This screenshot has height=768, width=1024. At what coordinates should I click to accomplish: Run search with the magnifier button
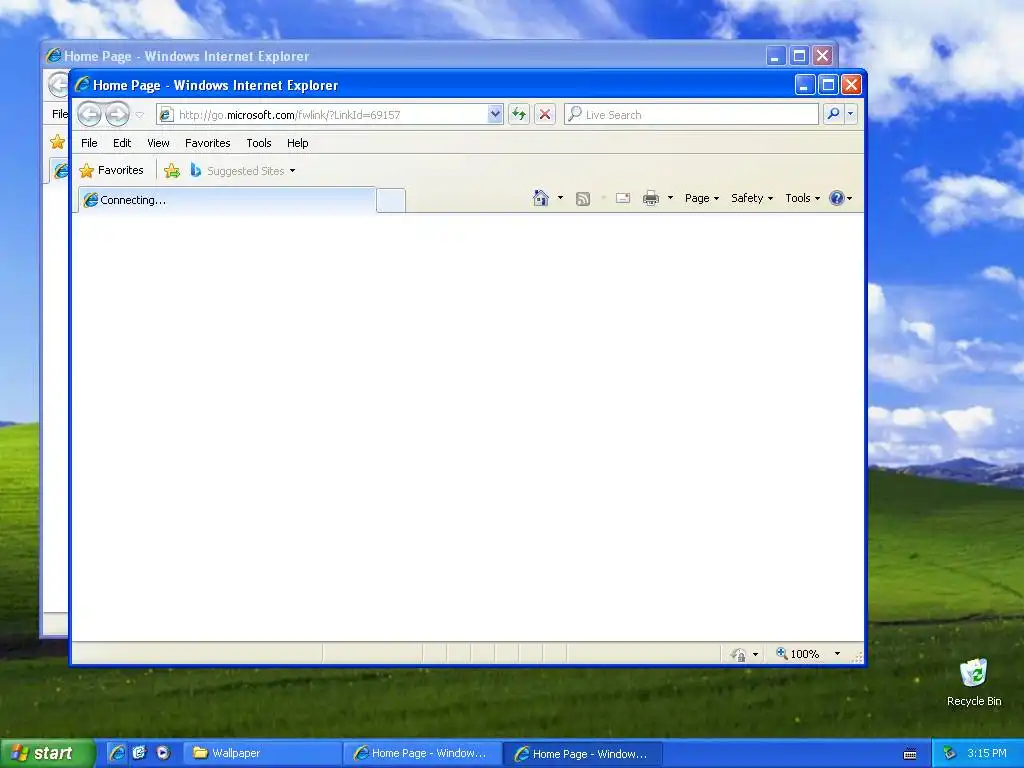coord(833,114)
